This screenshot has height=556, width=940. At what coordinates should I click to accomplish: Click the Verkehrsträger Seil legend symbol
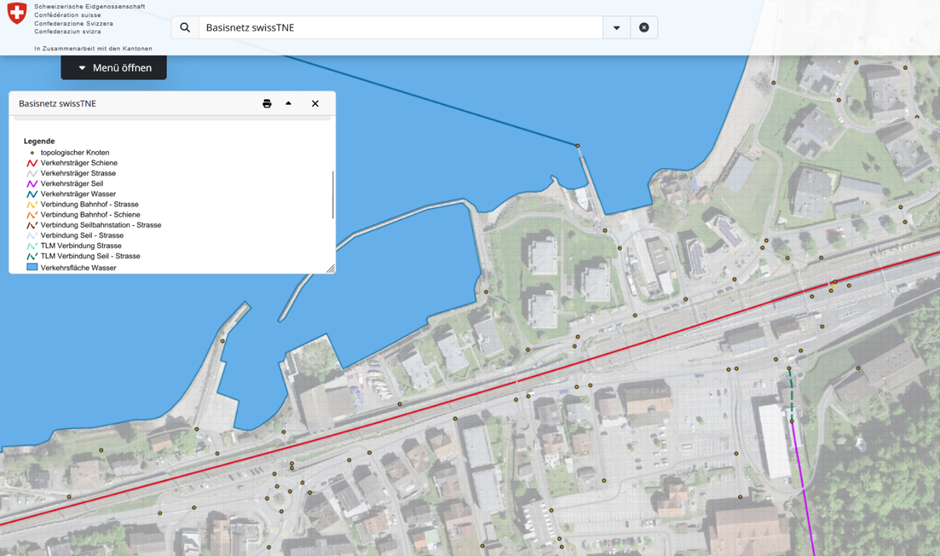tap(32, 184)
